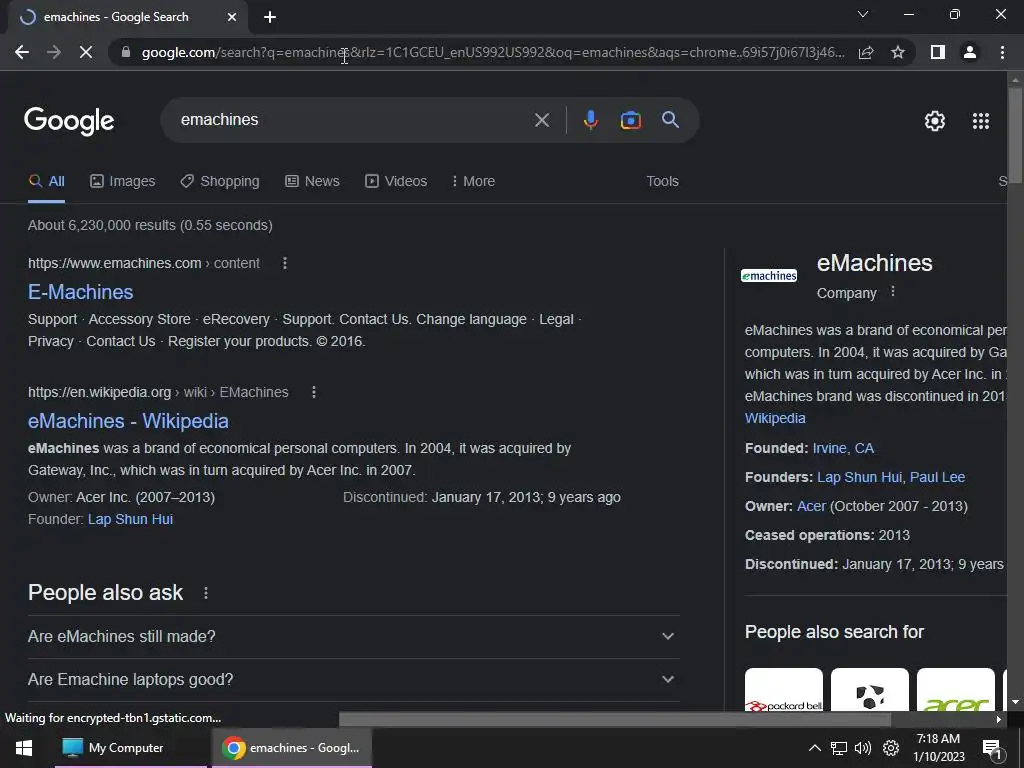Viewport: 1024px width, 768px height.
Task: Click the horizontal scrollbar right arrow
Action: pos(999,719)
